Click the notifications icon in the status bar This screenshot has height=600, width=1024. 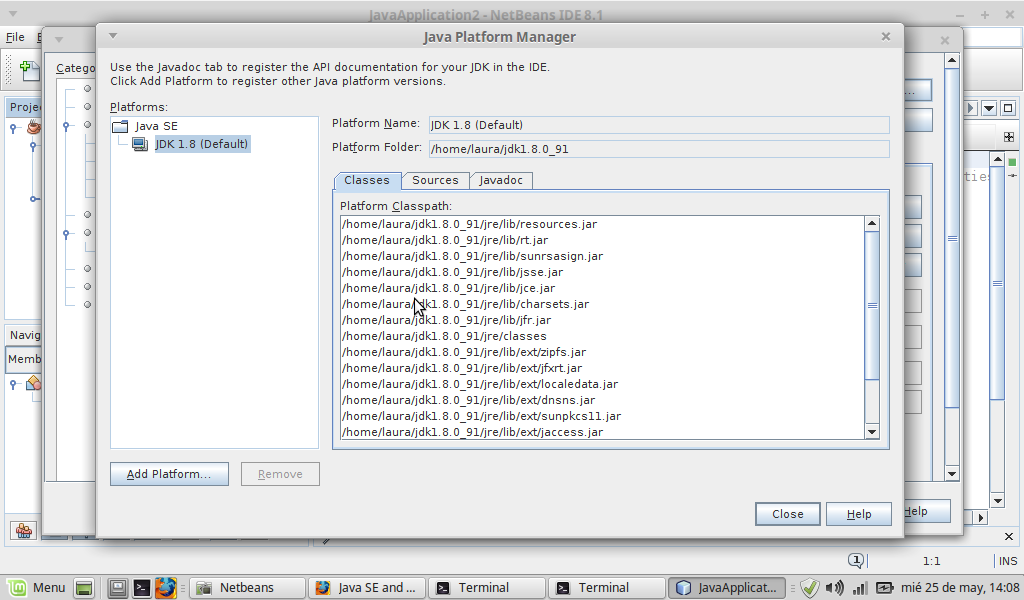pyautogui.click(x=856, y=561)
